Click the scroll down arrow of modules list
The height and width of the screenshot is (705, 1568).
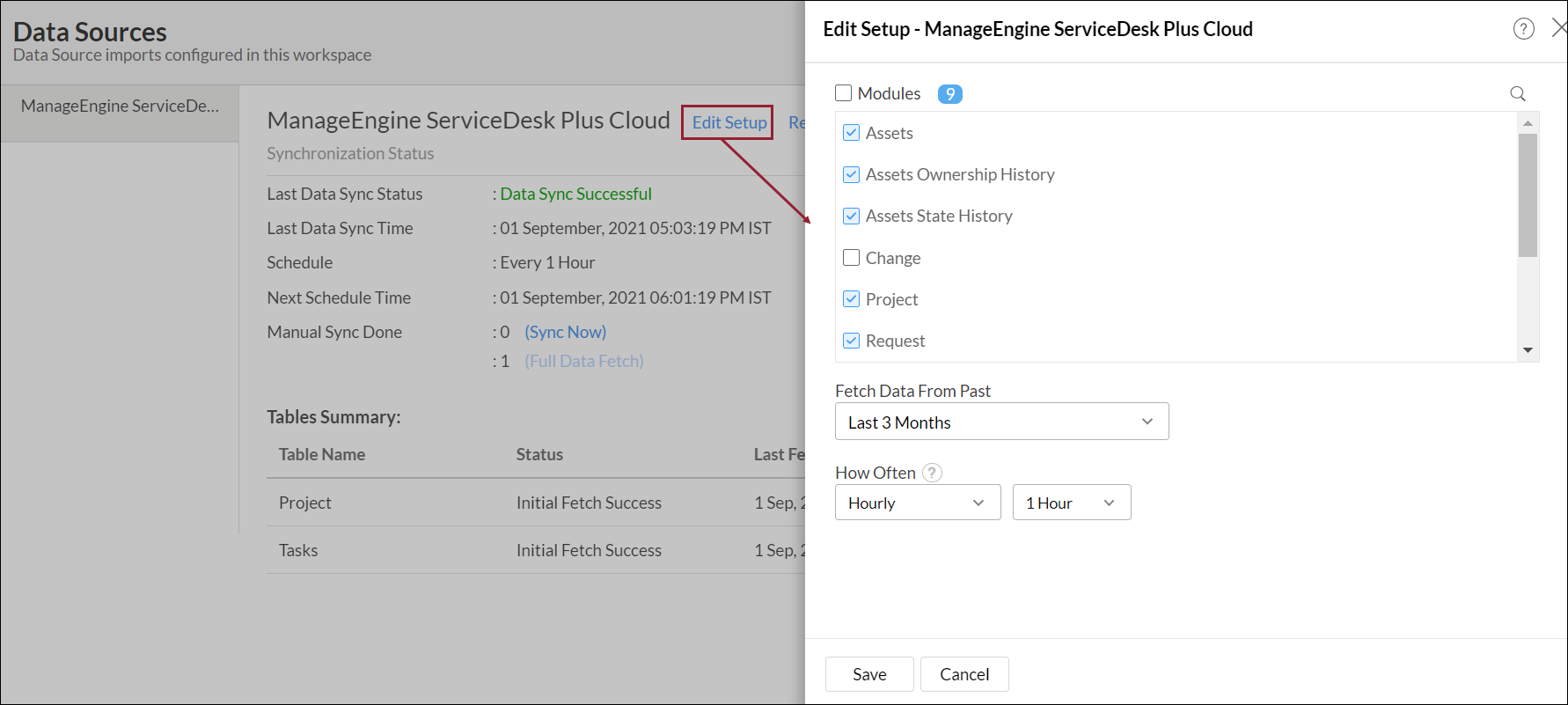point(1528,350)
